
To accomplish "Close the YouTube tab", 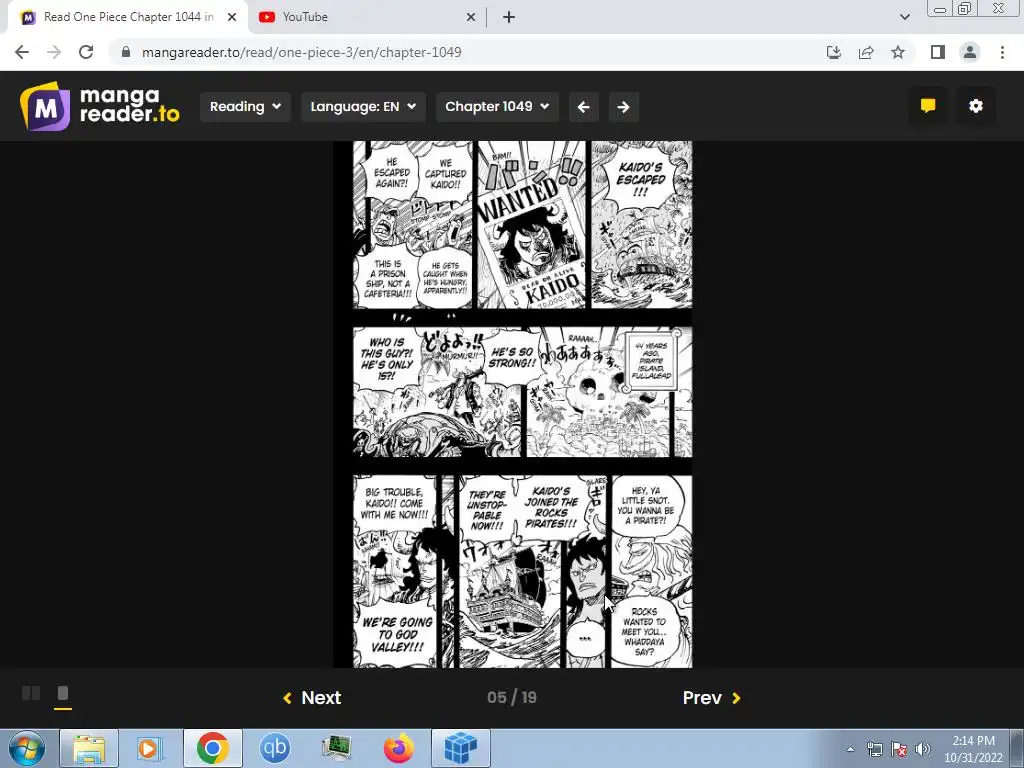I will 471,18.
